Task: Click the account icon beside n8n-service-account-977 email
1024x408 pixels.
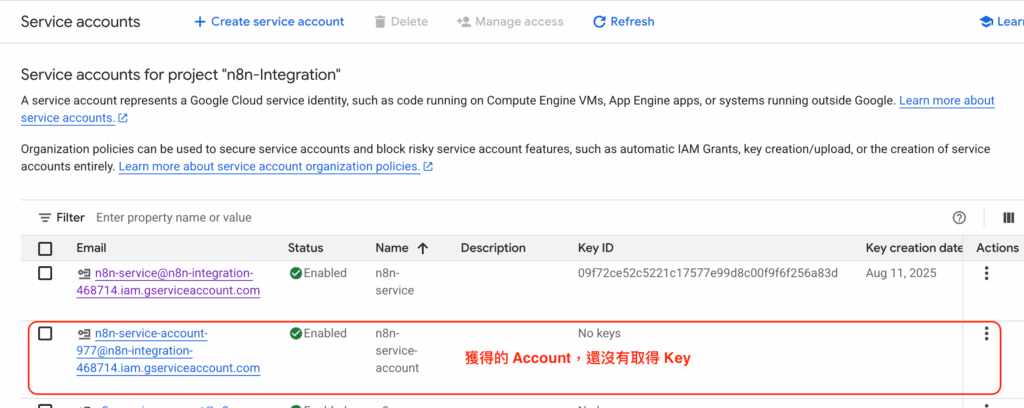Action: coord(84,334)
